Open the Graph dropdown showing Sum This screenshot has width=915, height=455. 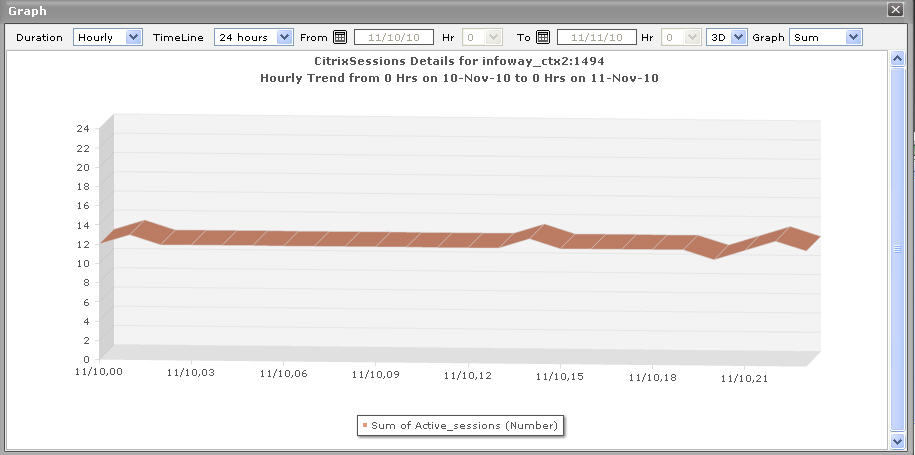click(826, 37)
